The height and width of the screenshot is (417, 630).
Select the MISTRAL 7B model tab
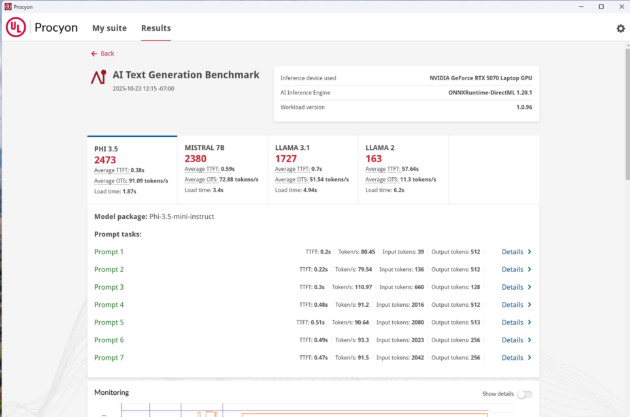(222, 165)
